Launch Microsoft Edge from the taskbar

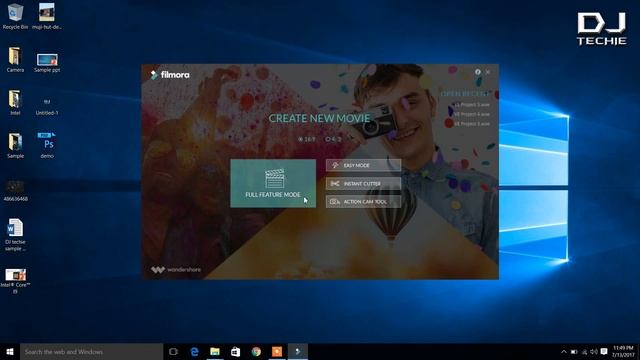[x=194, y=351]
